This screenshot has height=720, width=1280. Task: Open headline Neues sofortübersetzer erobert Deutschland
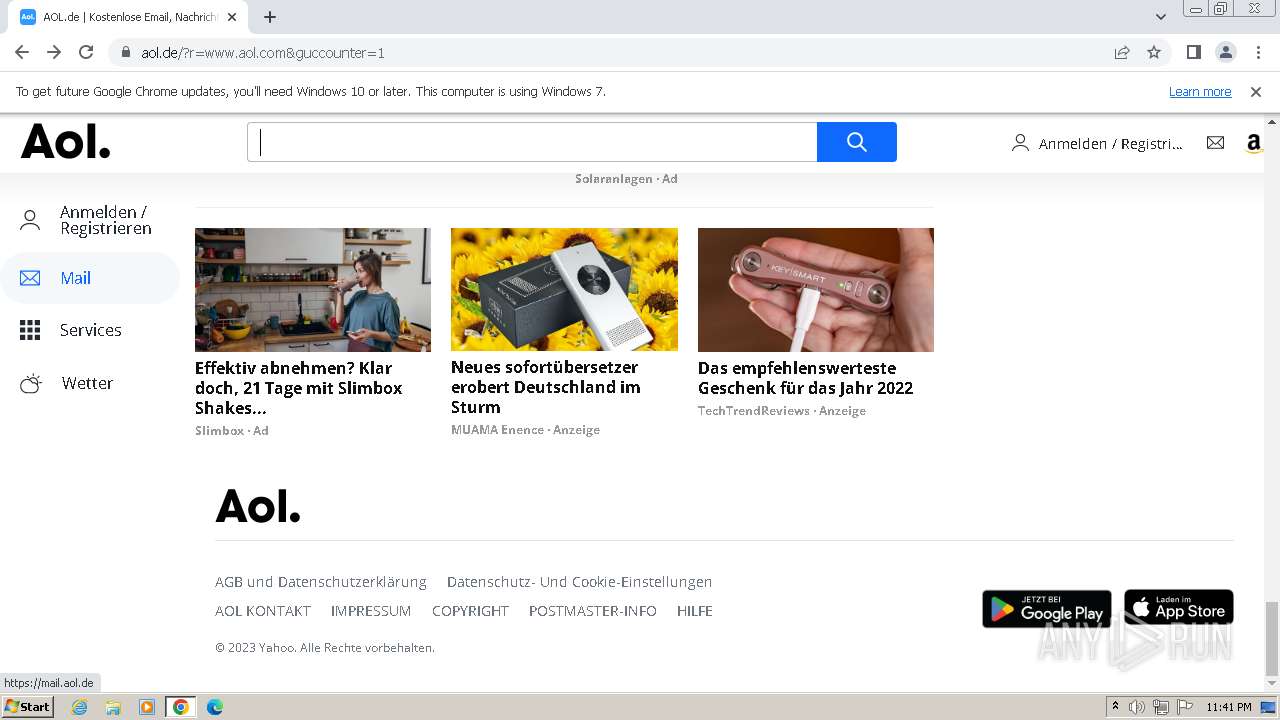coord(546,387)
